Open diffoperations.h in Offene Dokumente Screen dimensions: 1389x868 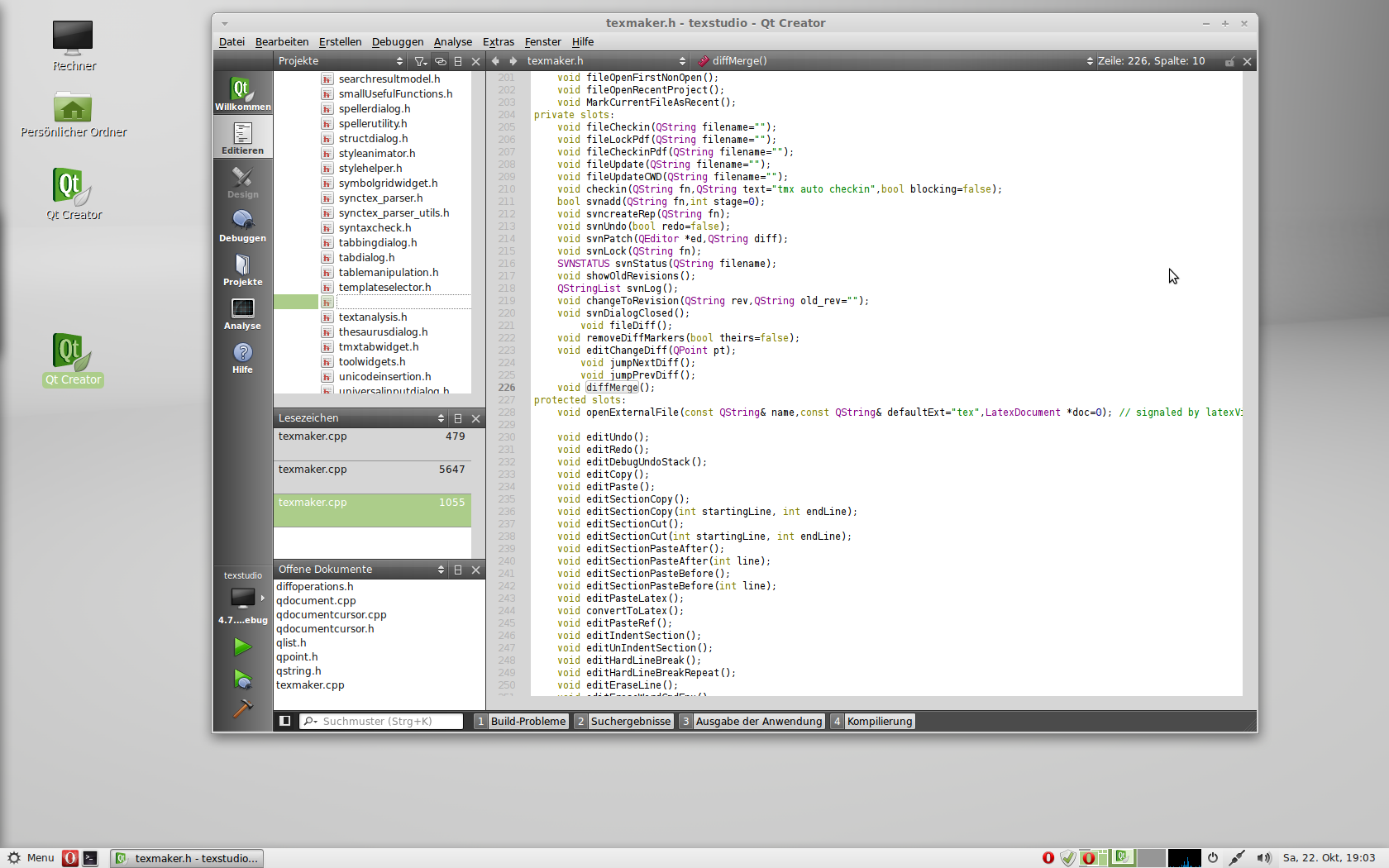(x=314, y=587)
